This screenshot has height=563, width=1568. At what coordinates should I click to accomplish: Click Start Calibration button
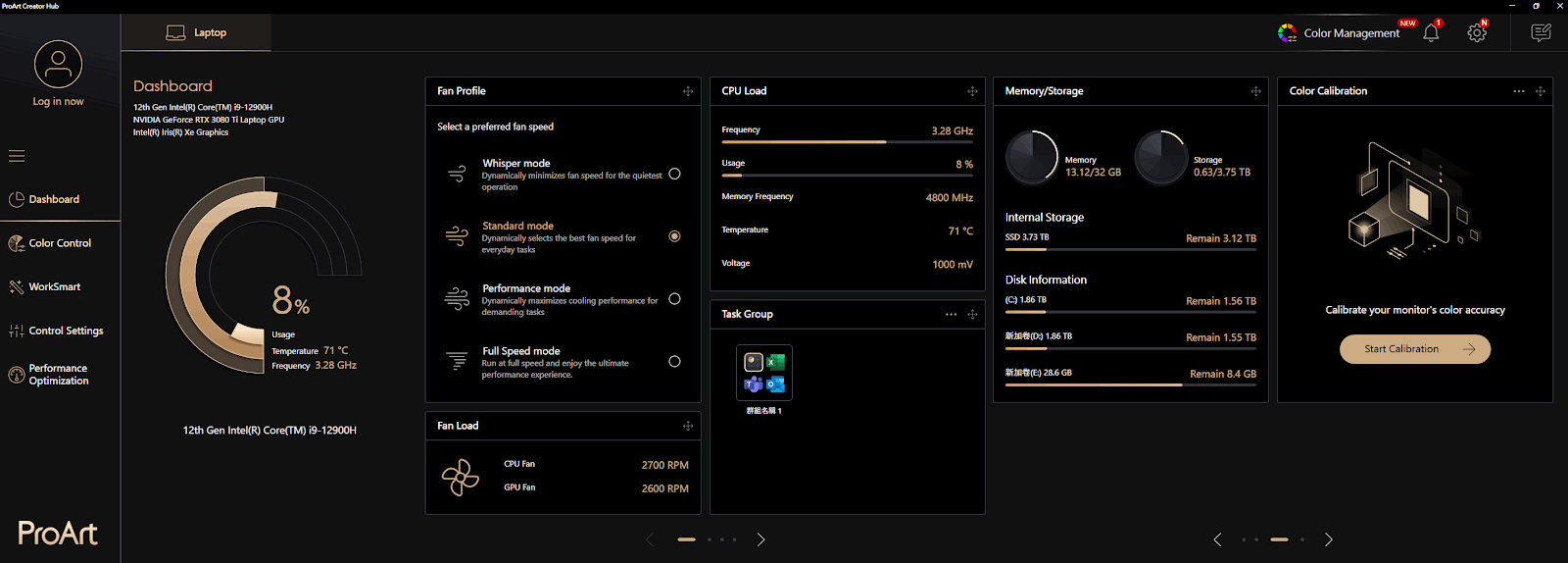1415,349
